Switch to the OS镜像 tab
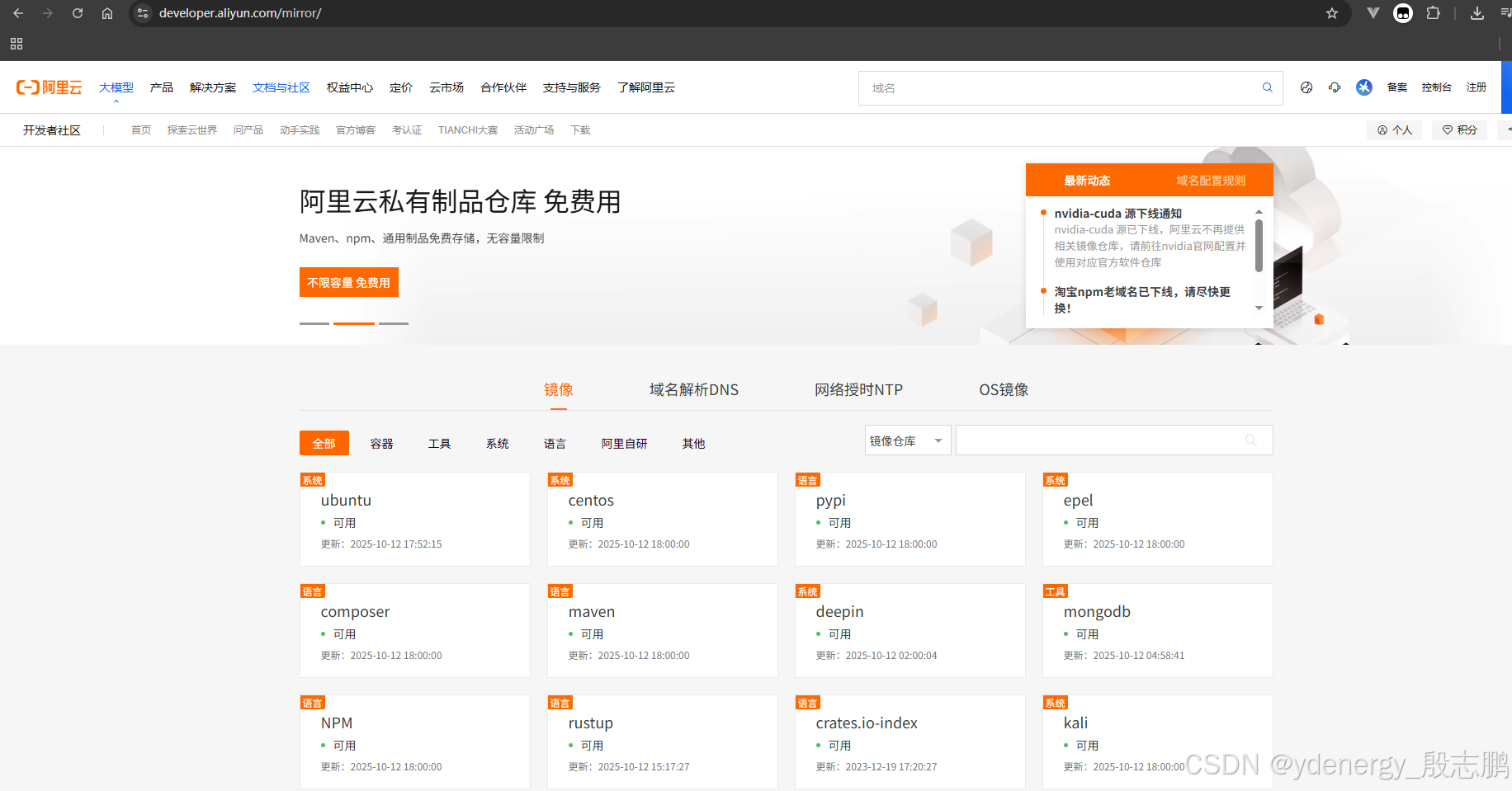The width and height of the screenshot is (1512, 791). pos(1004,389)
